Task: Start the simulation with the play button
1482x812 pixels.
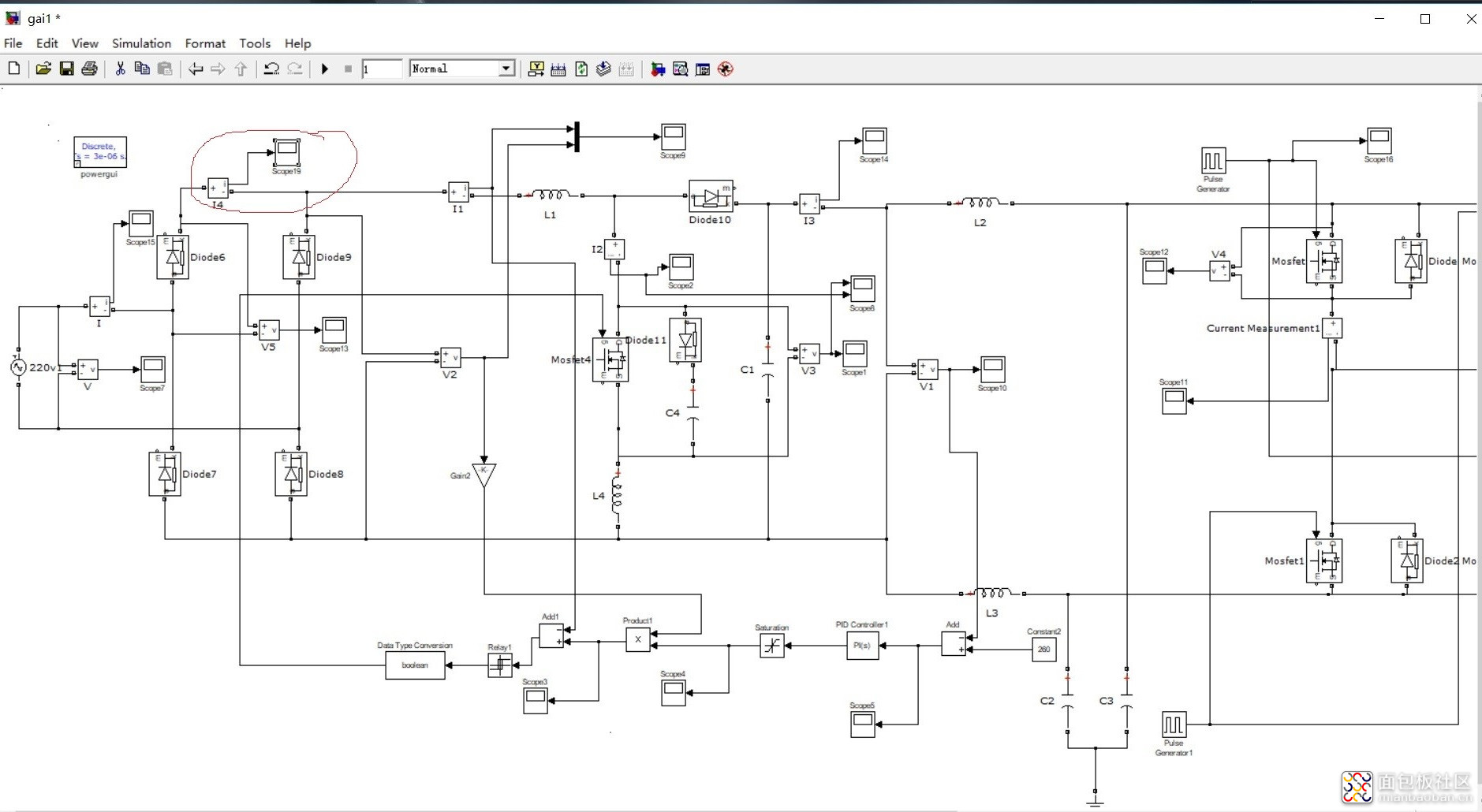Action: coord(325,69)
